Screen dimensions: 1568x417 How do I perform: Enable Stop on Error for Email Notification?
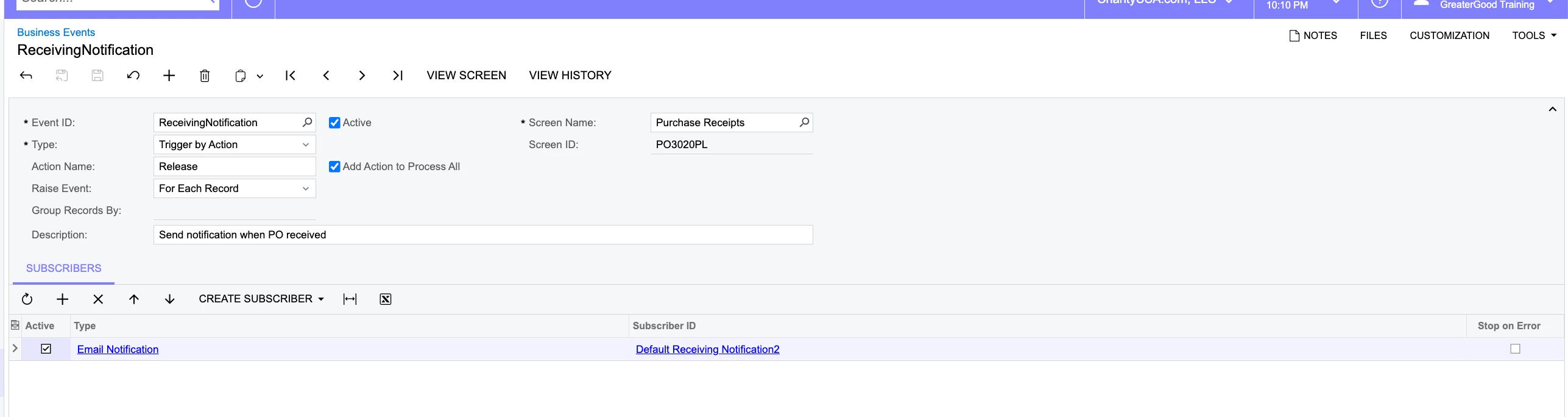(1515, 349)
